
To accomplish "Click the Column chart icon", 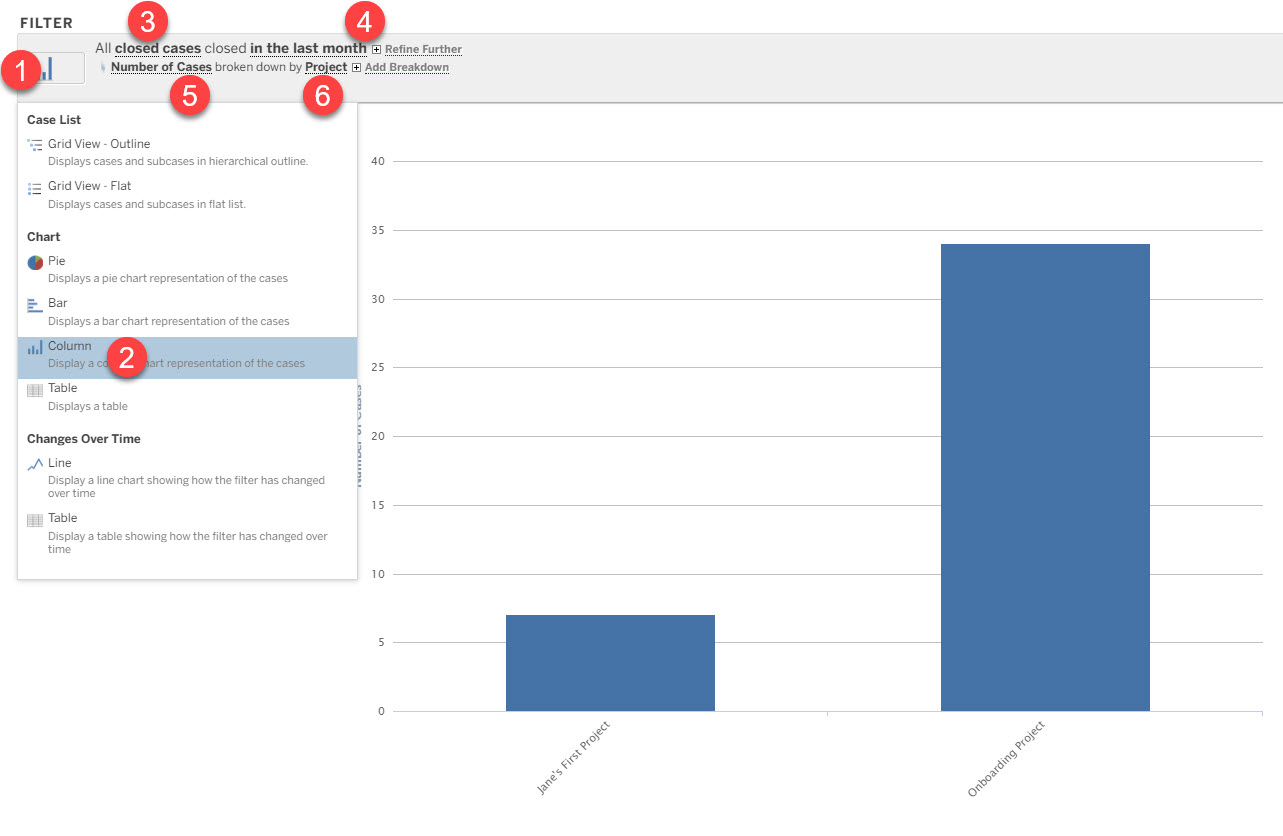I will click(x=35, y=348).
